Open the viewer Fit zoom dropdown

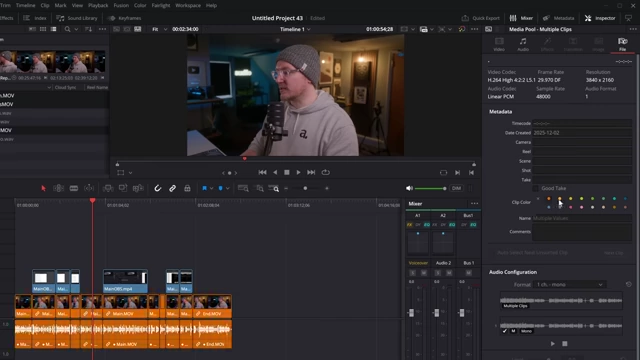(159, 29)
